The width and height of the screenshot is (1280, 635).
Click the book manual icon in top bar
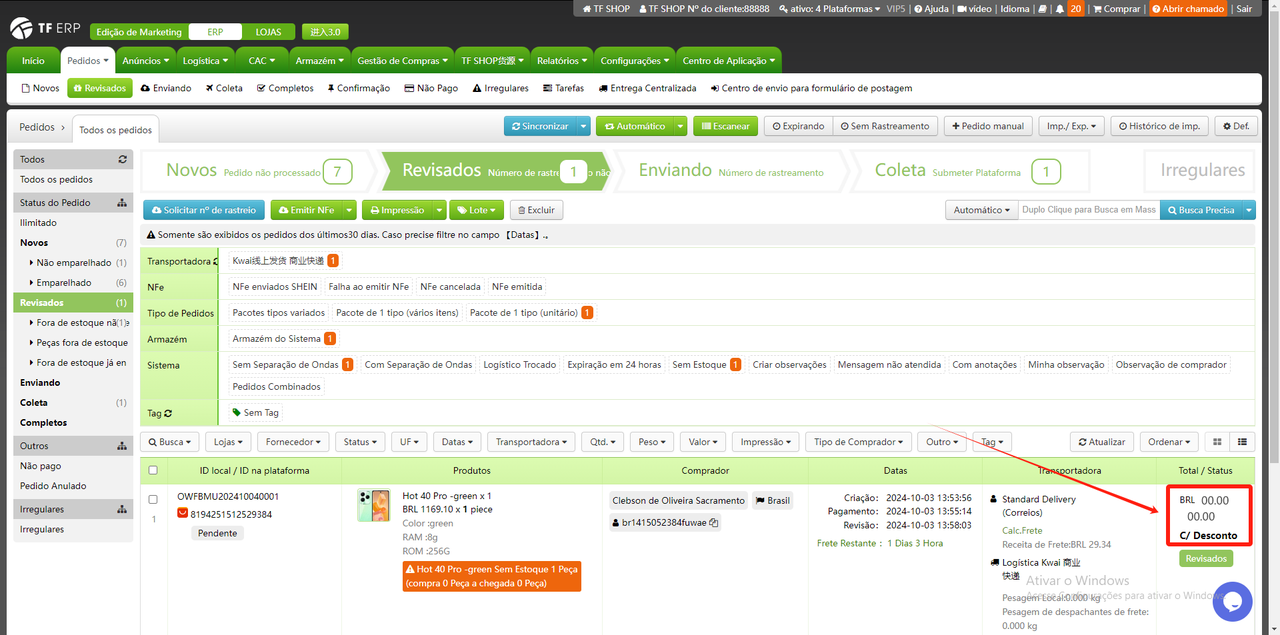coord(1041,9)
